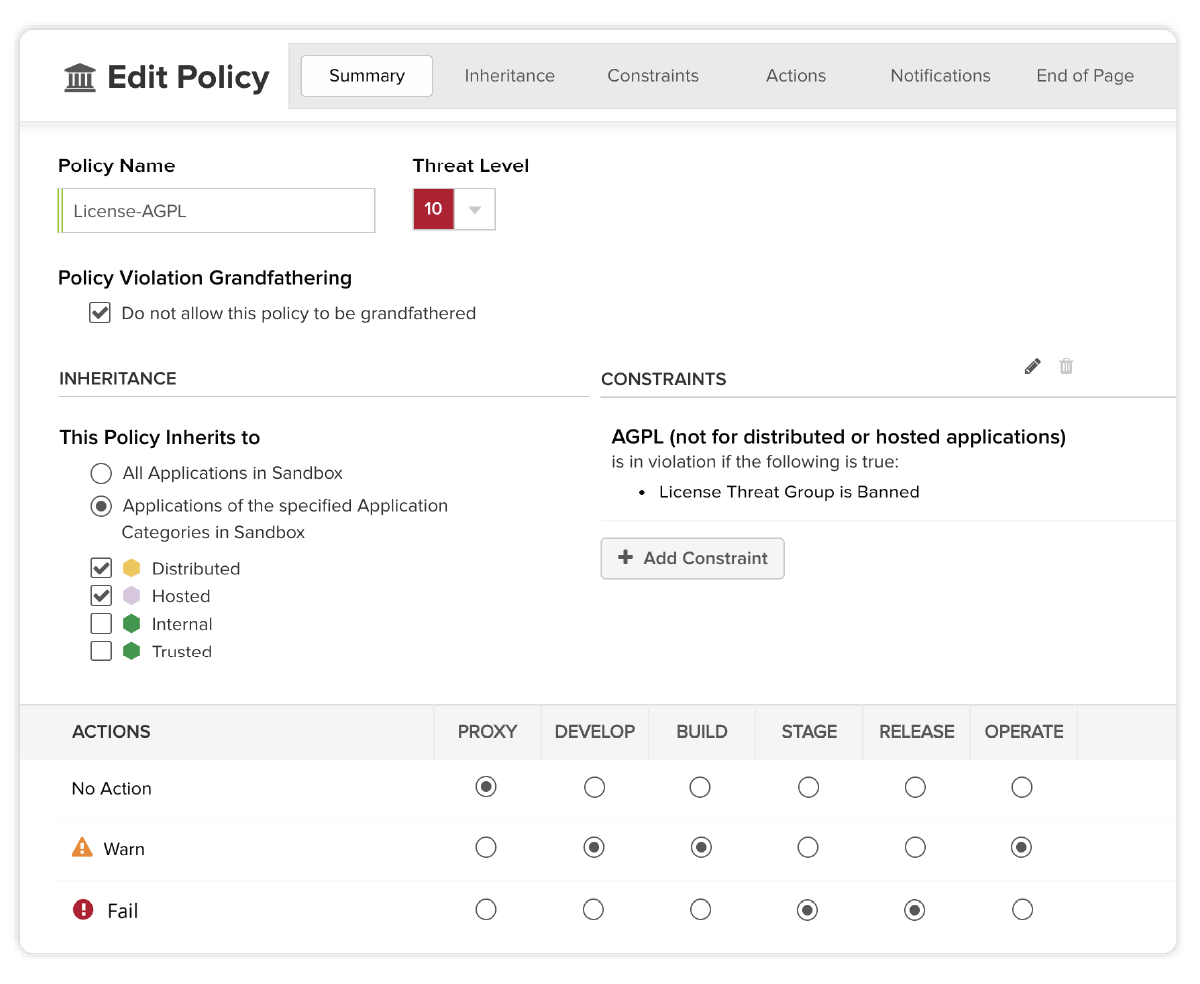Viewport: 1200px width, 984px height.
Task: Uncheck the grandfathering policy checkbox
Action: [x=100, y=313]
